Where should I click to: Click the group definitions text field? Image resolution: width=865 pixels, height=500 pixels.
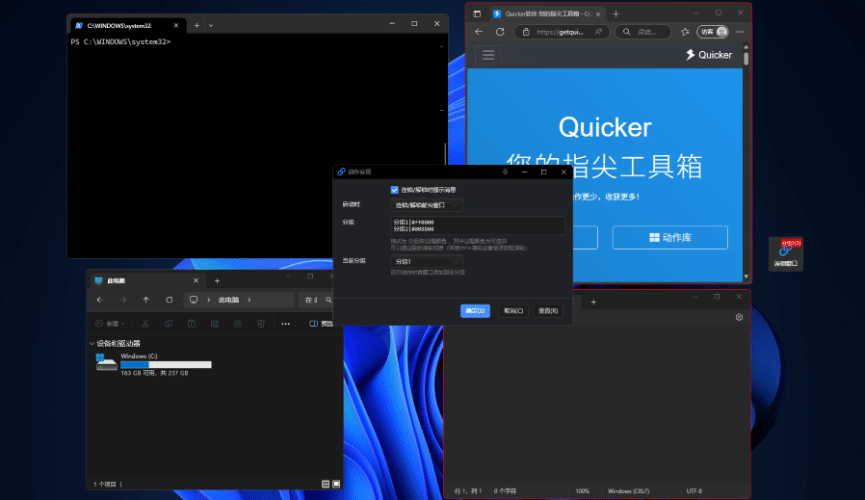[x=477, y=225]
